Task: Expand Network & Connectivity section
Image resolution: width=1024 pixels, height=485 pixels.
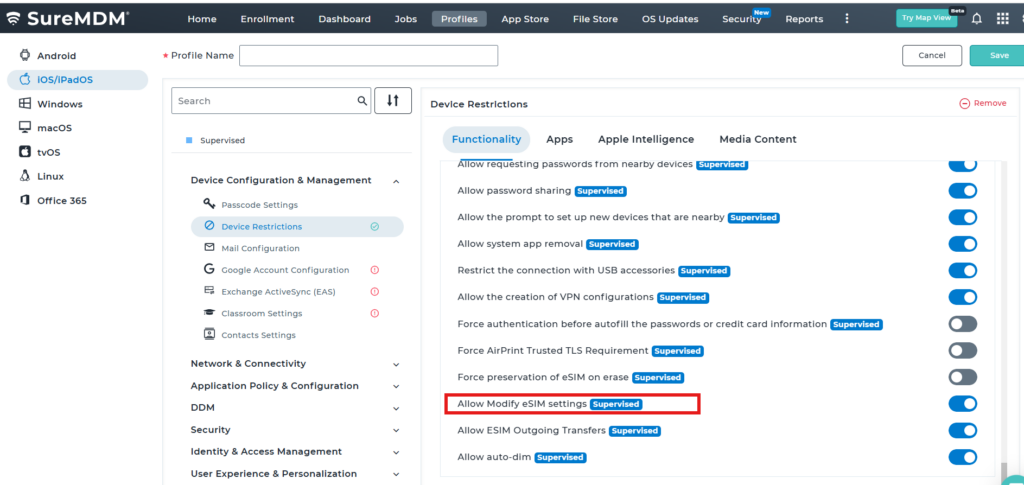Action: (x=396, y=364)
